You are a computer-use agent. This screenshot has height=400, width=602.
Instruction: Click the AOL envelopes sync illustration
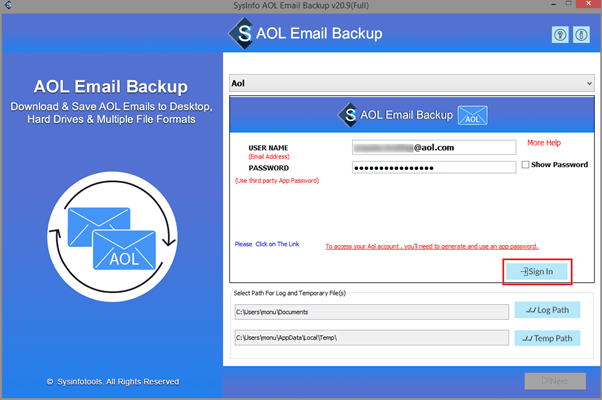point(112,236)
